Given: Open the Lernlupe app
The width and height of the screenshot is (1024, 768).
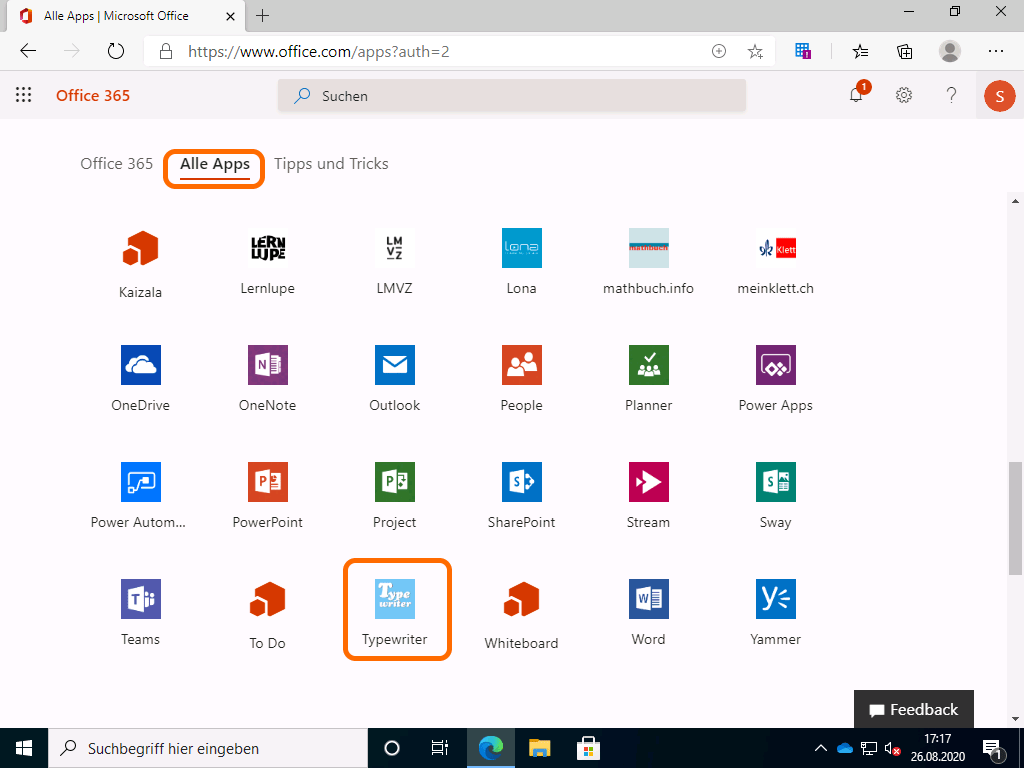Looking at the screenshot, I should (267, 249).
